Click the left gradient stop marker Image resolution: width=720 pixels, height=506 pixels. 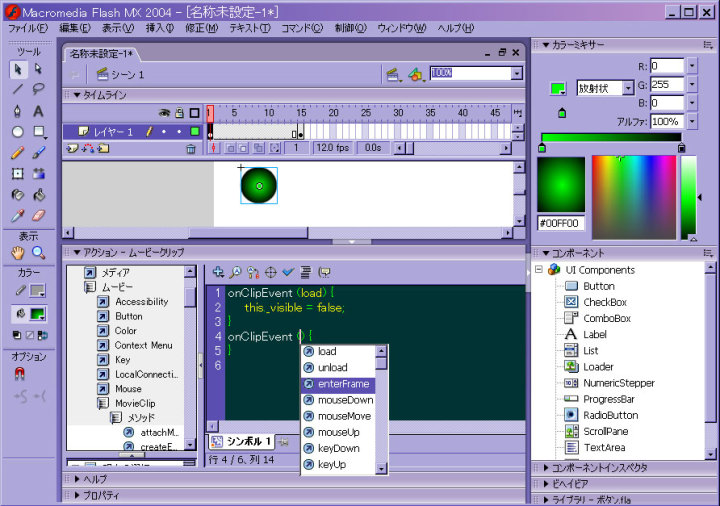[x=542, y=148]
